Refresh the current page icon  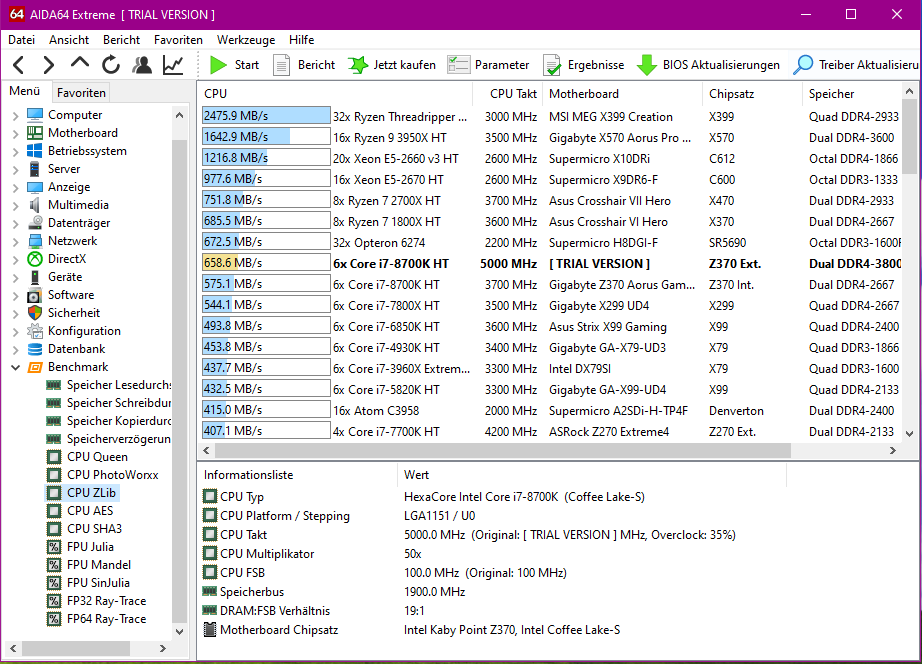[x=111, y=65]
